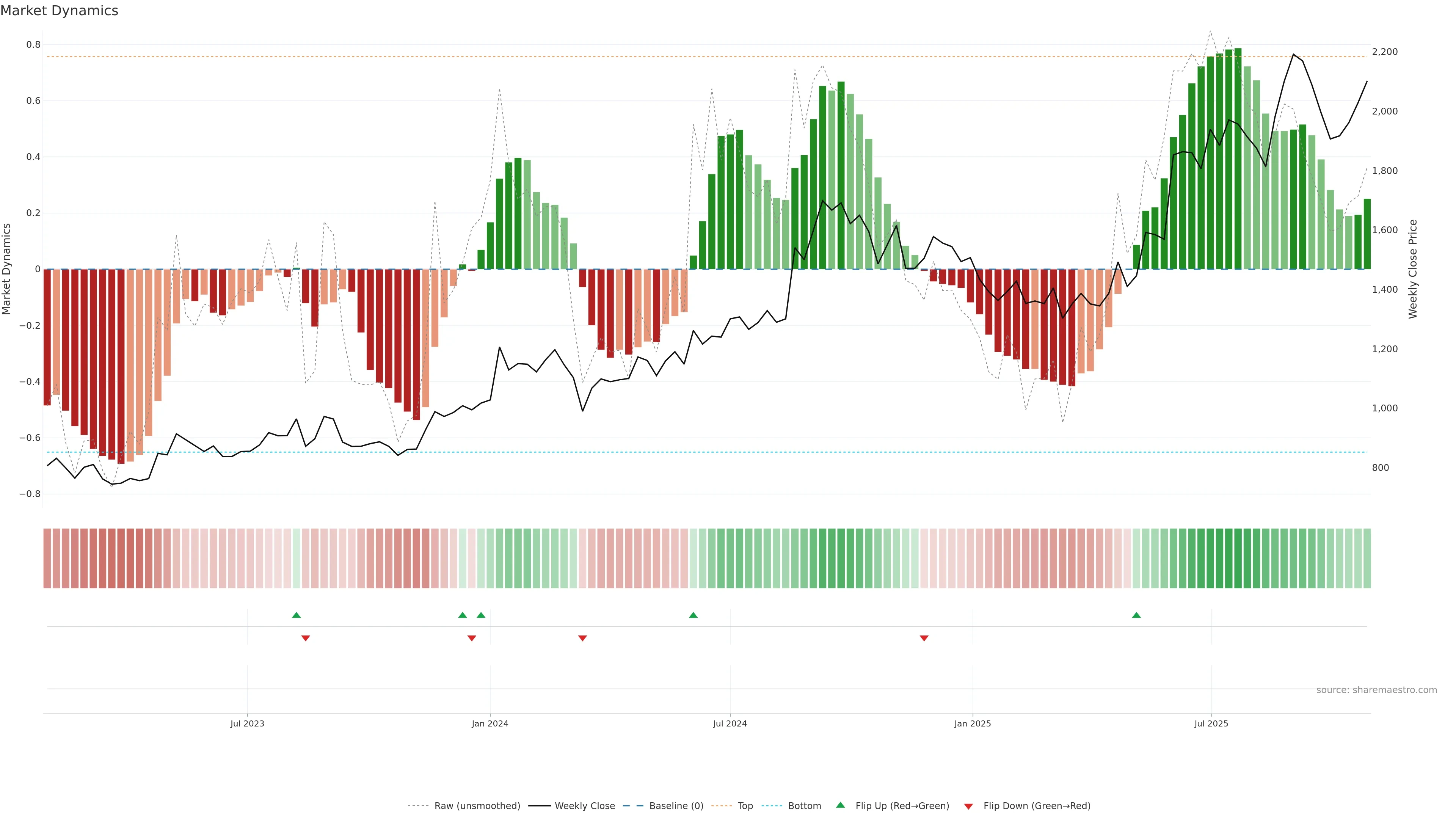Screen dimensions: 1456x819
Task: Click the darkest green heat strip cell
Action: click(x=1238, y=558)
